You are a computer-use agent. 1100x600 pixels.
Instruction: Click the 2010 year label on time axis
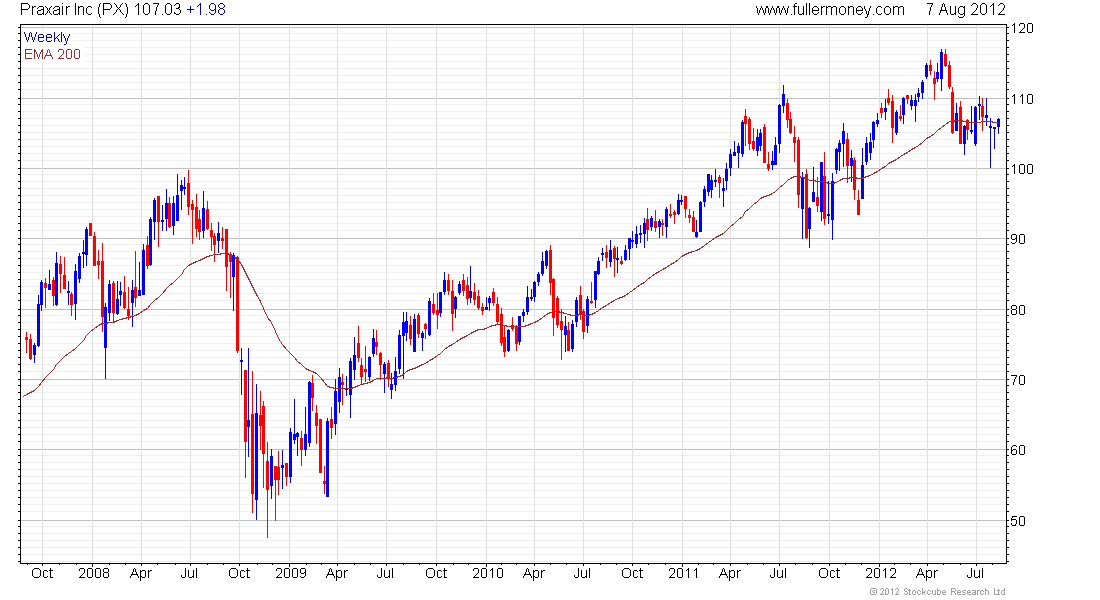[x=488, y=573]
